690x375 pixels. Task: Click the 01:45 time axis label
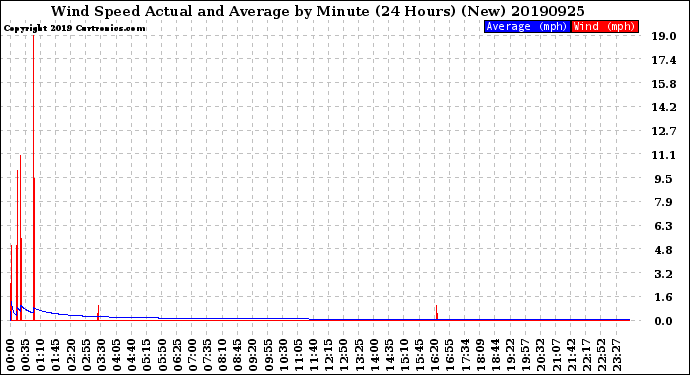pos(56,355)
